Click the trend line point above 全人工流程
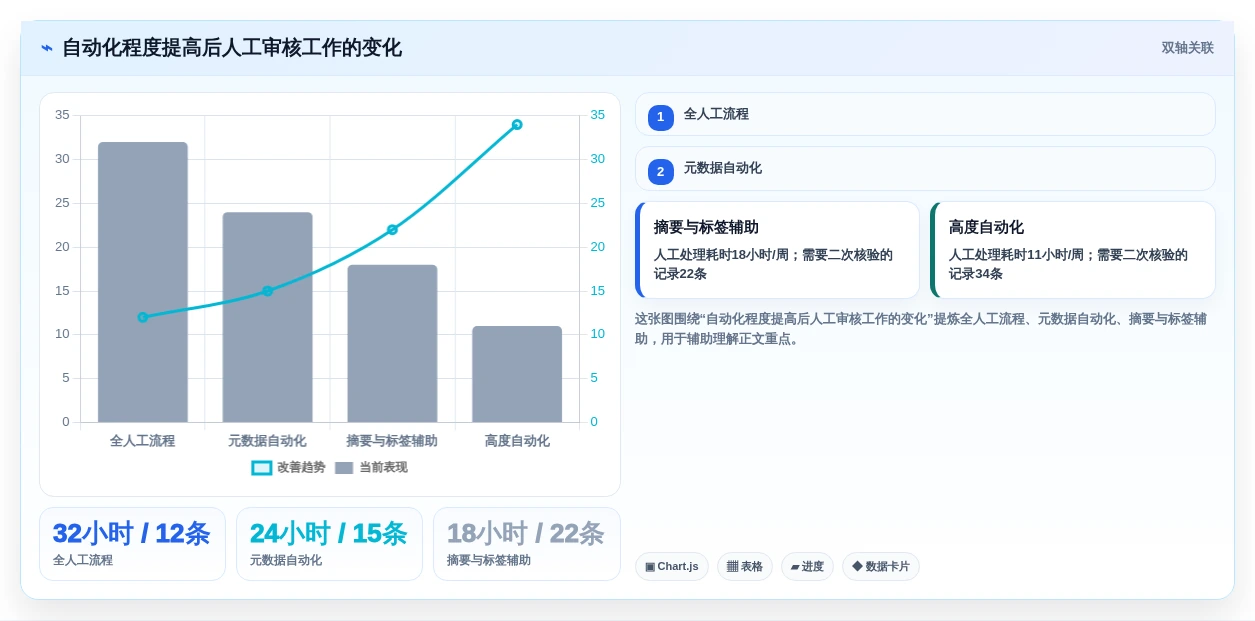This screenshot has width=1255, height=621. 143,317
